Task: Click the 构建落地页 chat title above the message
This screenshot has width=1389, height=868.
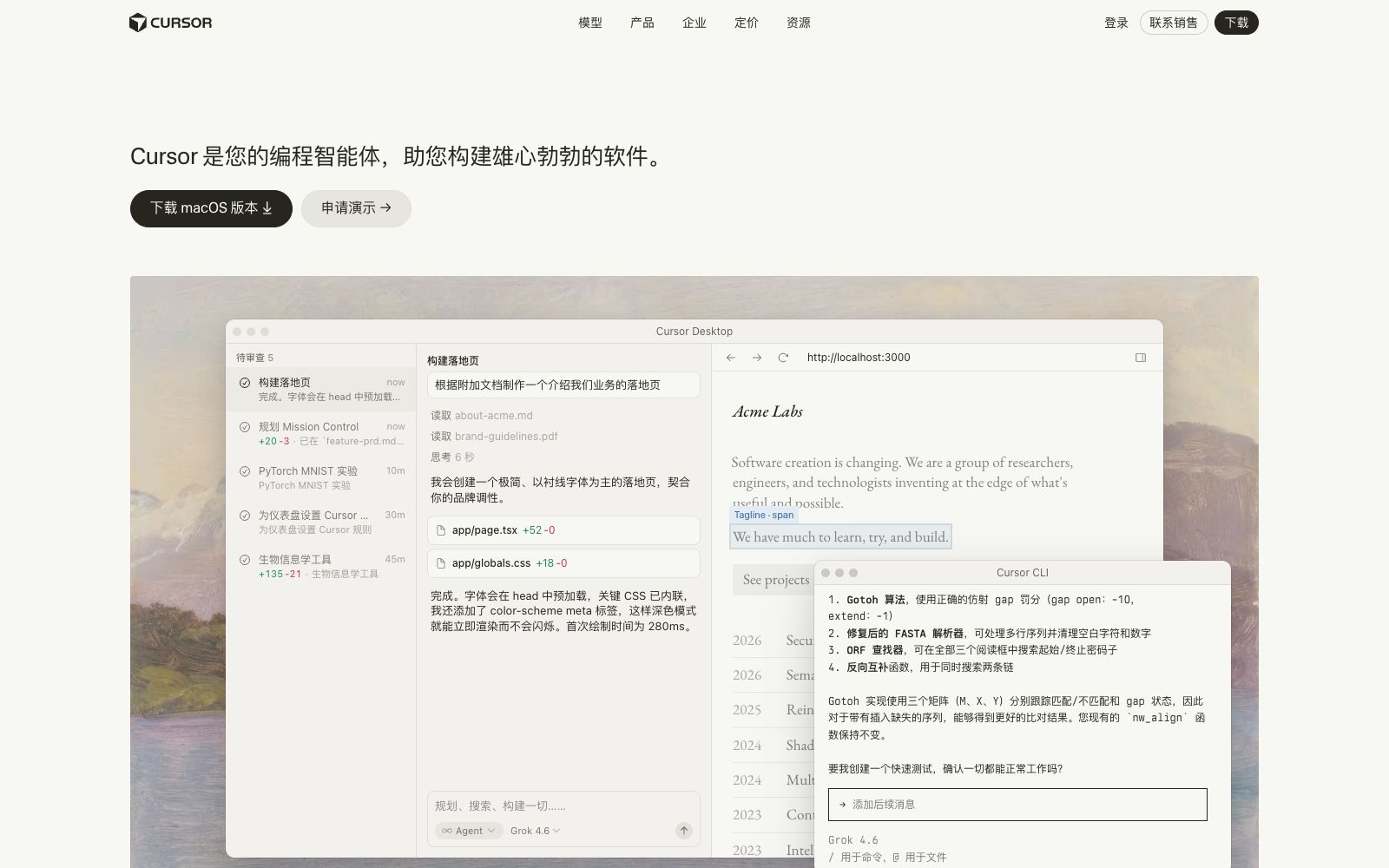Action: pyautogui.click(x=452, y=361)
